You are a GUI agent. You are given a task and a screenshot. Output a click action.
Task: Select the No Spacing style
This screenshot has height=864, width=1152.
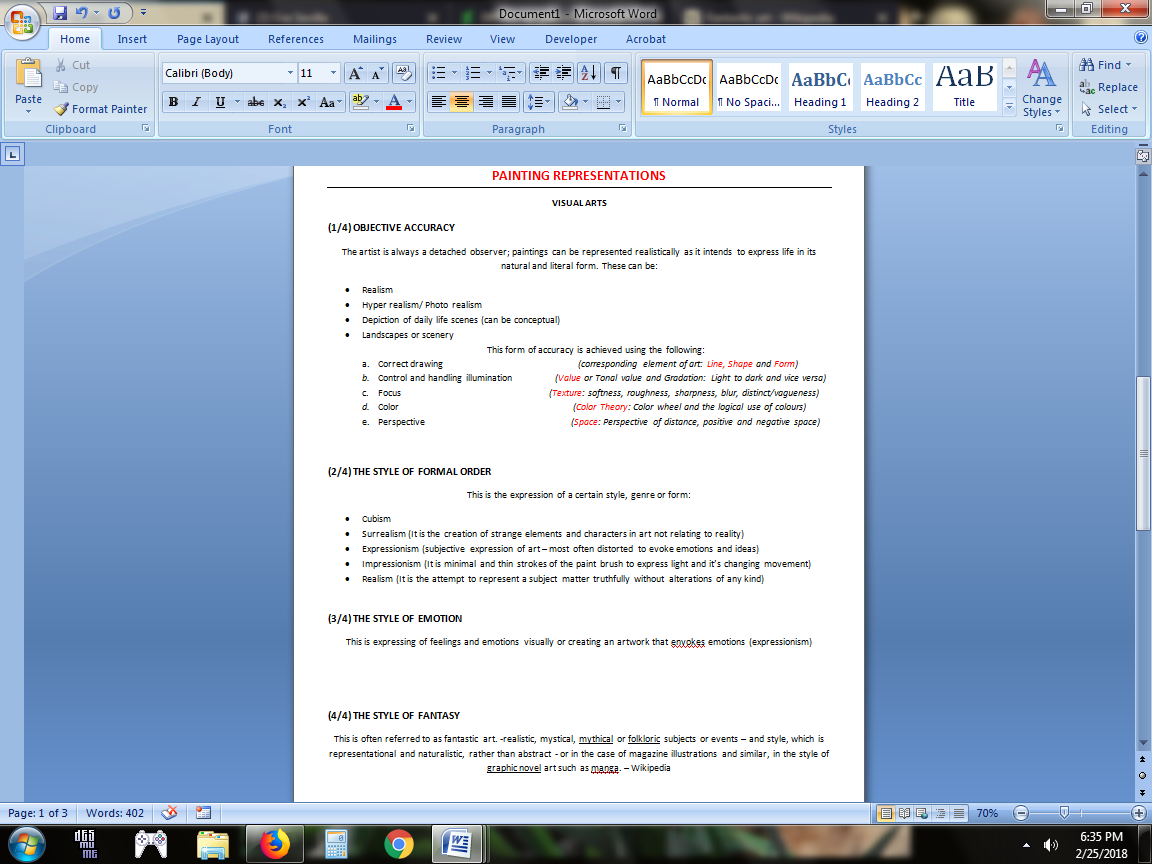coord(748,87)
